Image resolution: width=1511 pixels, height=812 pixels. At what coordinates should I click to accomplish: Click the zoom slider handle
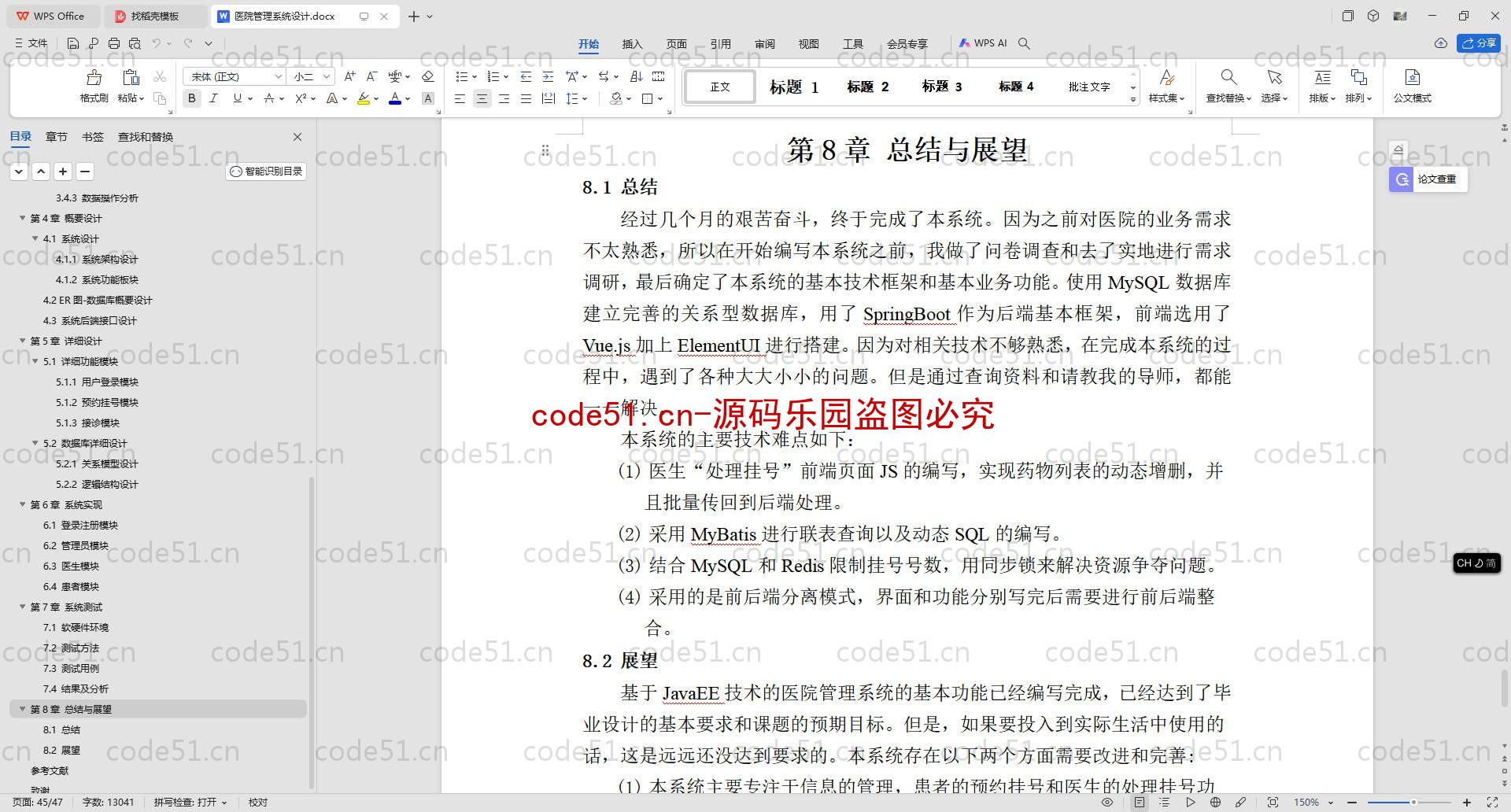tap(1413, 803)
